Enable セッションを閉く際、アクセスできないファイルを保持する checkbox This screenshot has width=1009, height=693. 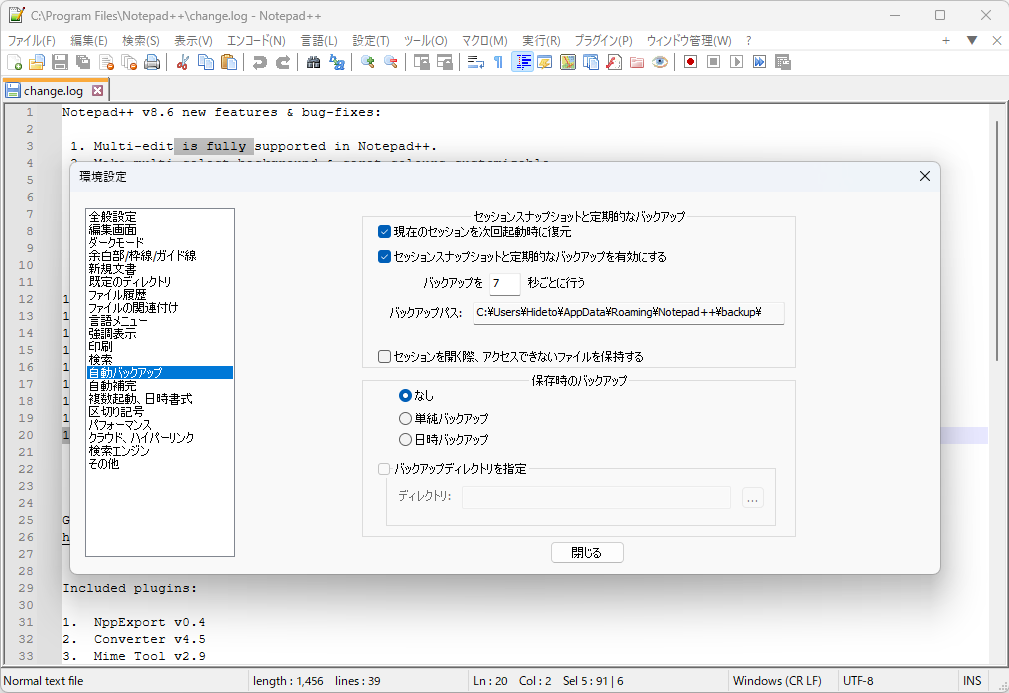pyautogui.click(x=384, y=356)
